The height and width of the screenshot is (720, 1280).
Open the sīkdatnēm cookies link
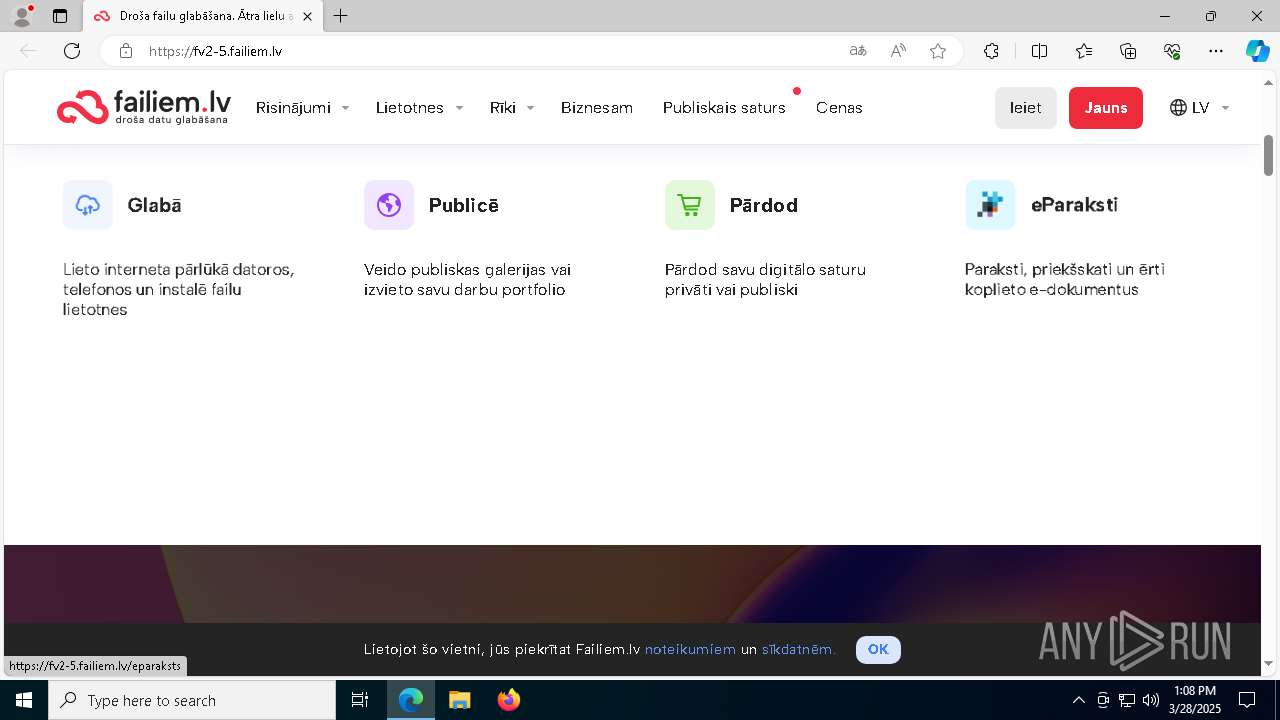tap(798, 650)
